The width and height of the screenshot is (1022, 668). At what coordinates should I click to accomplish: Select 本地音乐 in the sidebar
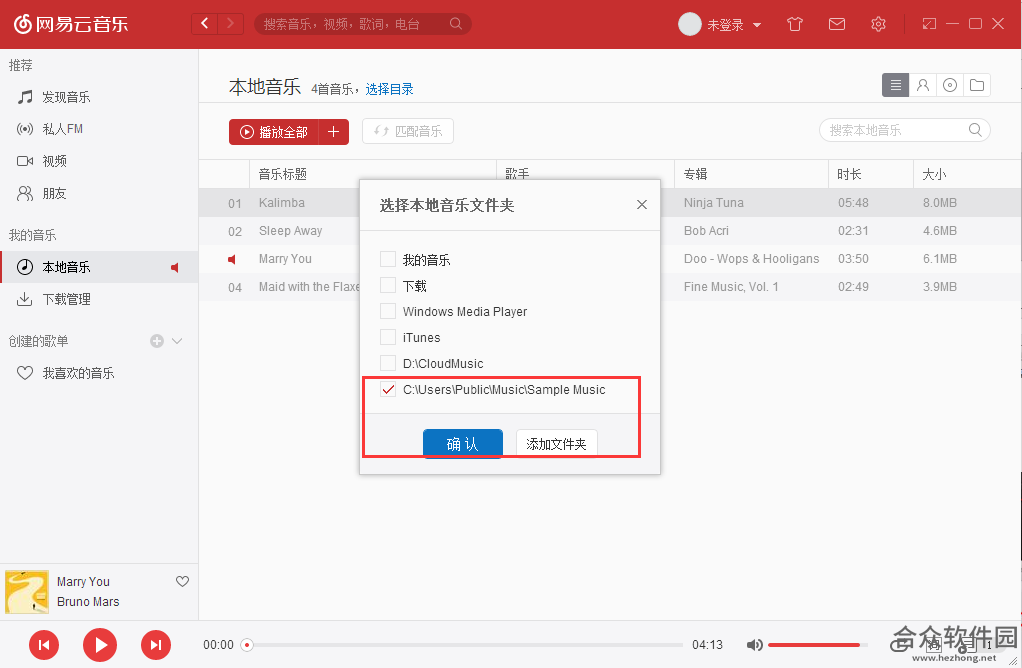point(98,267)
